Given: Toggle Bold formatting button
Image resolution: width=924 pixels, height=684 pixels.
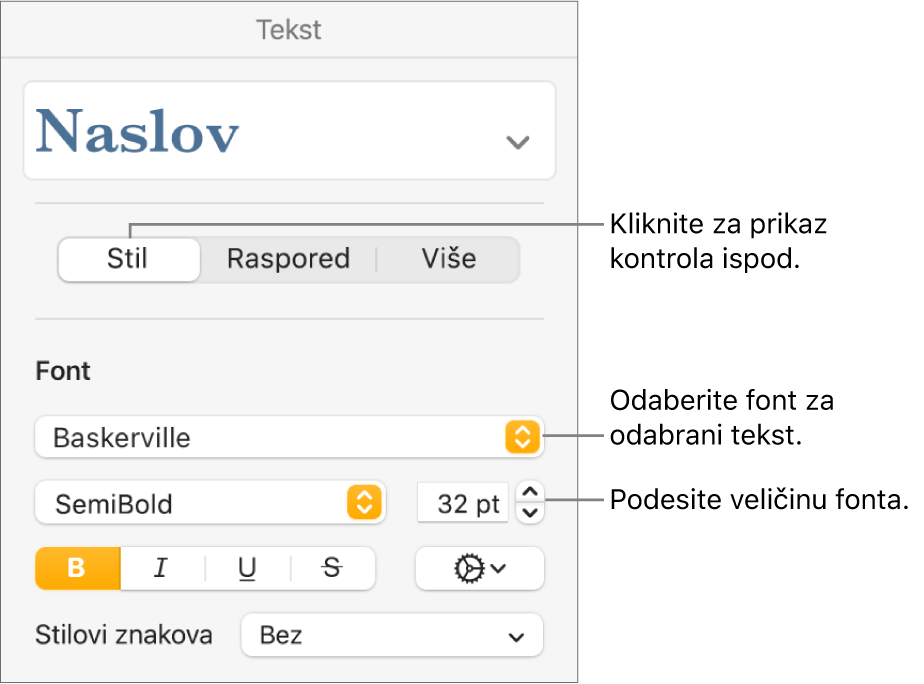Looking at the screenshot, I should pyautogui.click(x=78, y=569).
